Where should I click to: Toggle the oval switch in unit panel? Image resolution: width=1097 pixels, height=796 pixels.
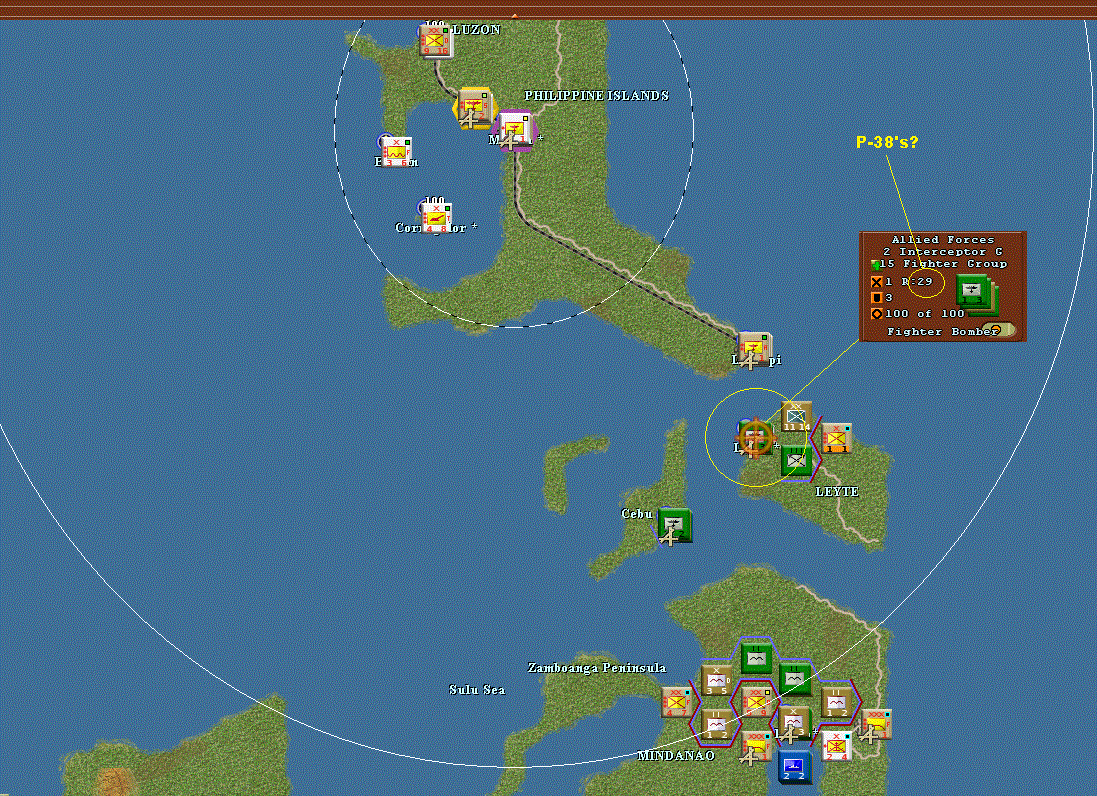998,329
